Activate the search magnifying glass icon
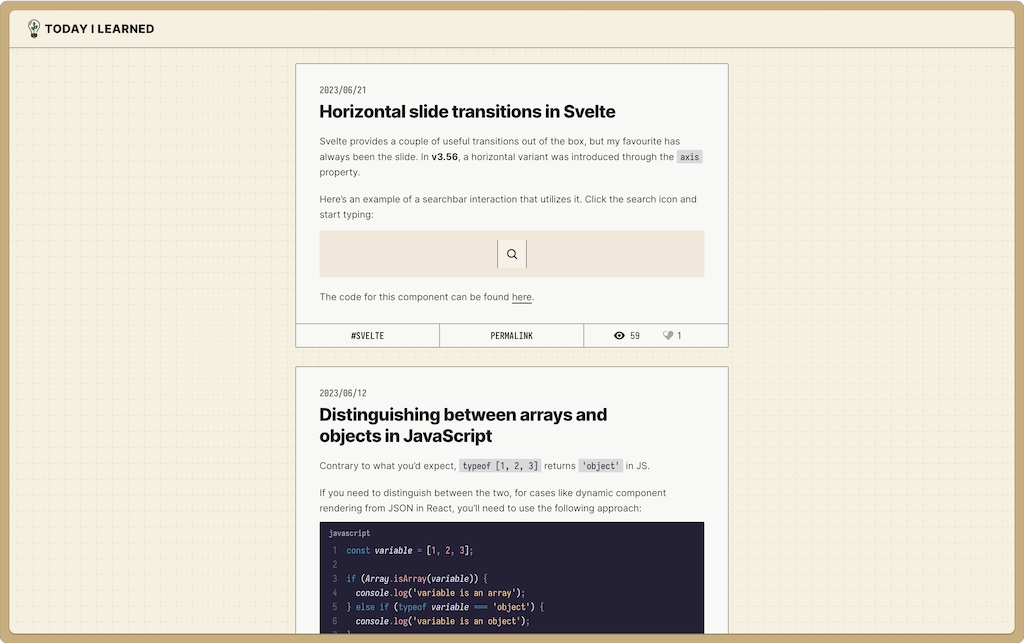The image size is (1024, 643). click(x=511, y=254)
